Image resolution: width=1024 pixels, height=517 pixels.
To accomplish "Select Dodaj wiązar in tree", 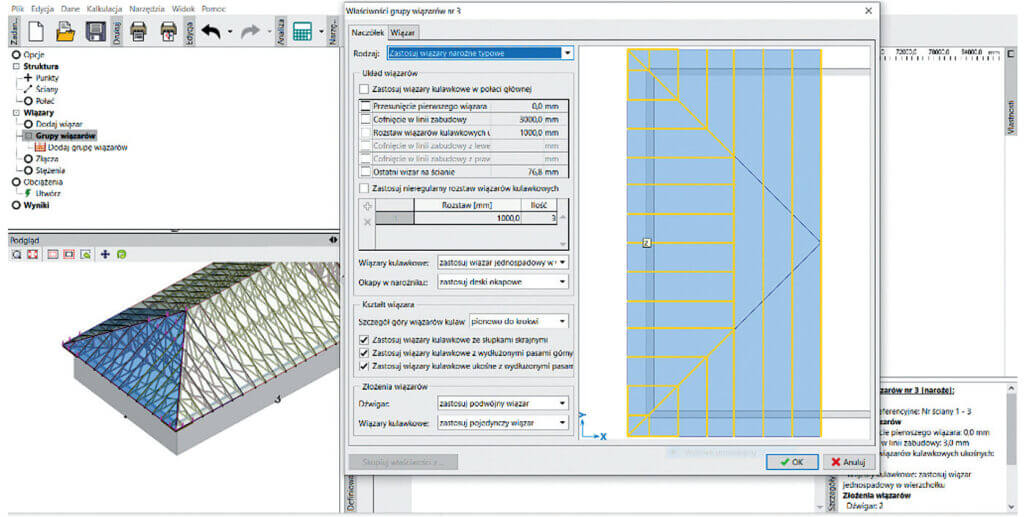I will [x=59, y=124].
